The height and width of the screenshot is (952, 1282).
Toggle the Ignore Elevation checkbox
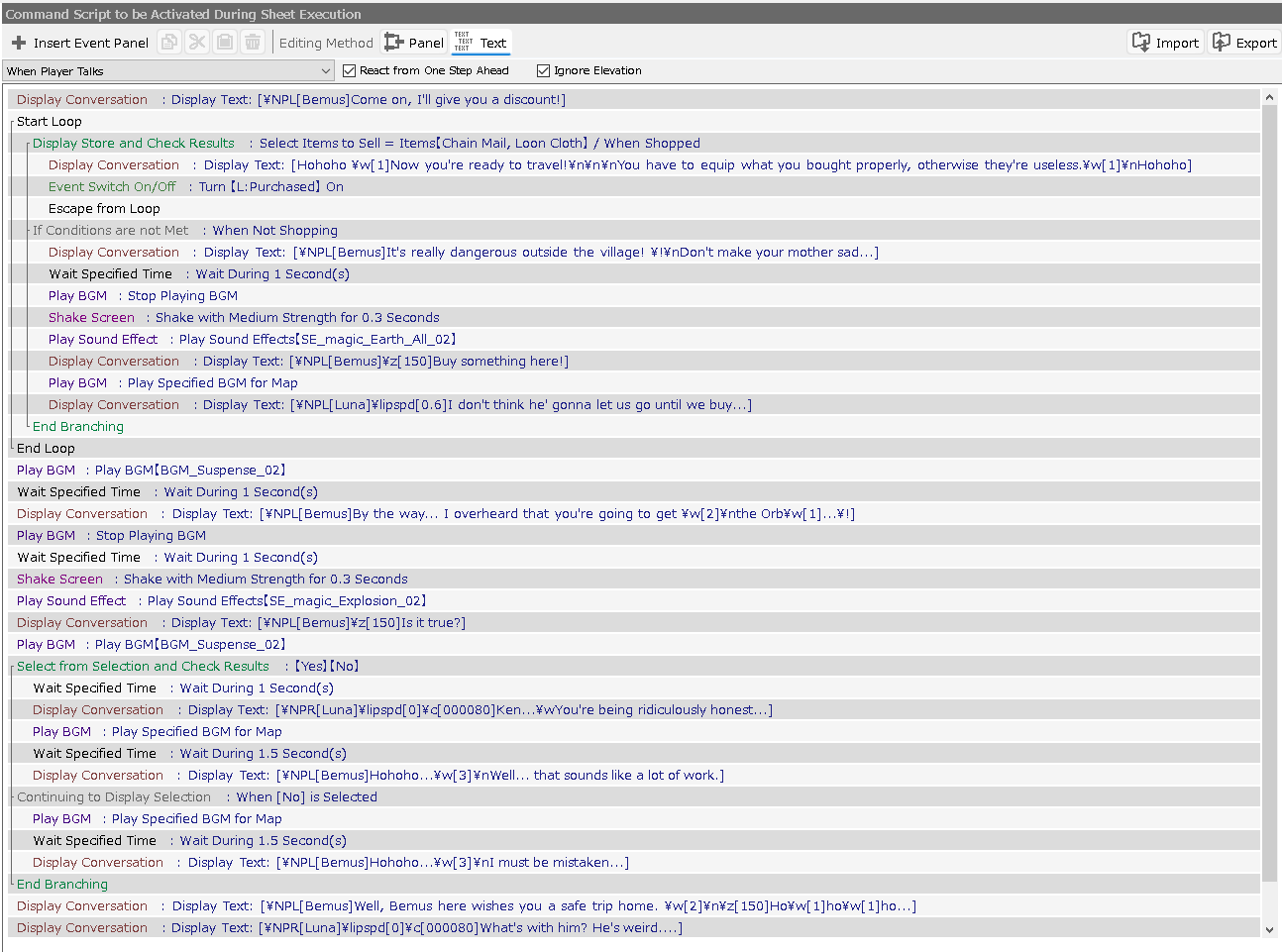(543, 70)
